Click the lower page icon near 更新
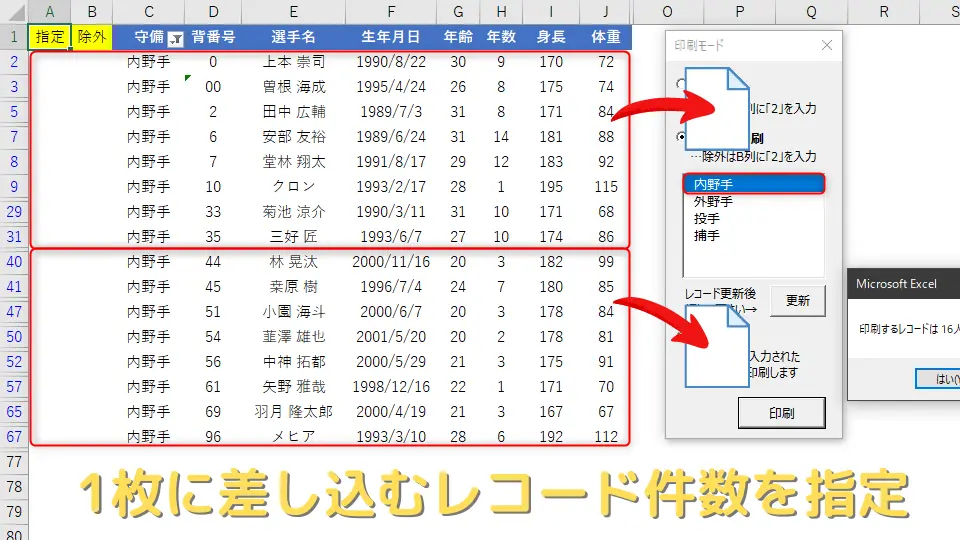The width and height of the screenshot is (960, 540). [x=716, y=345]
